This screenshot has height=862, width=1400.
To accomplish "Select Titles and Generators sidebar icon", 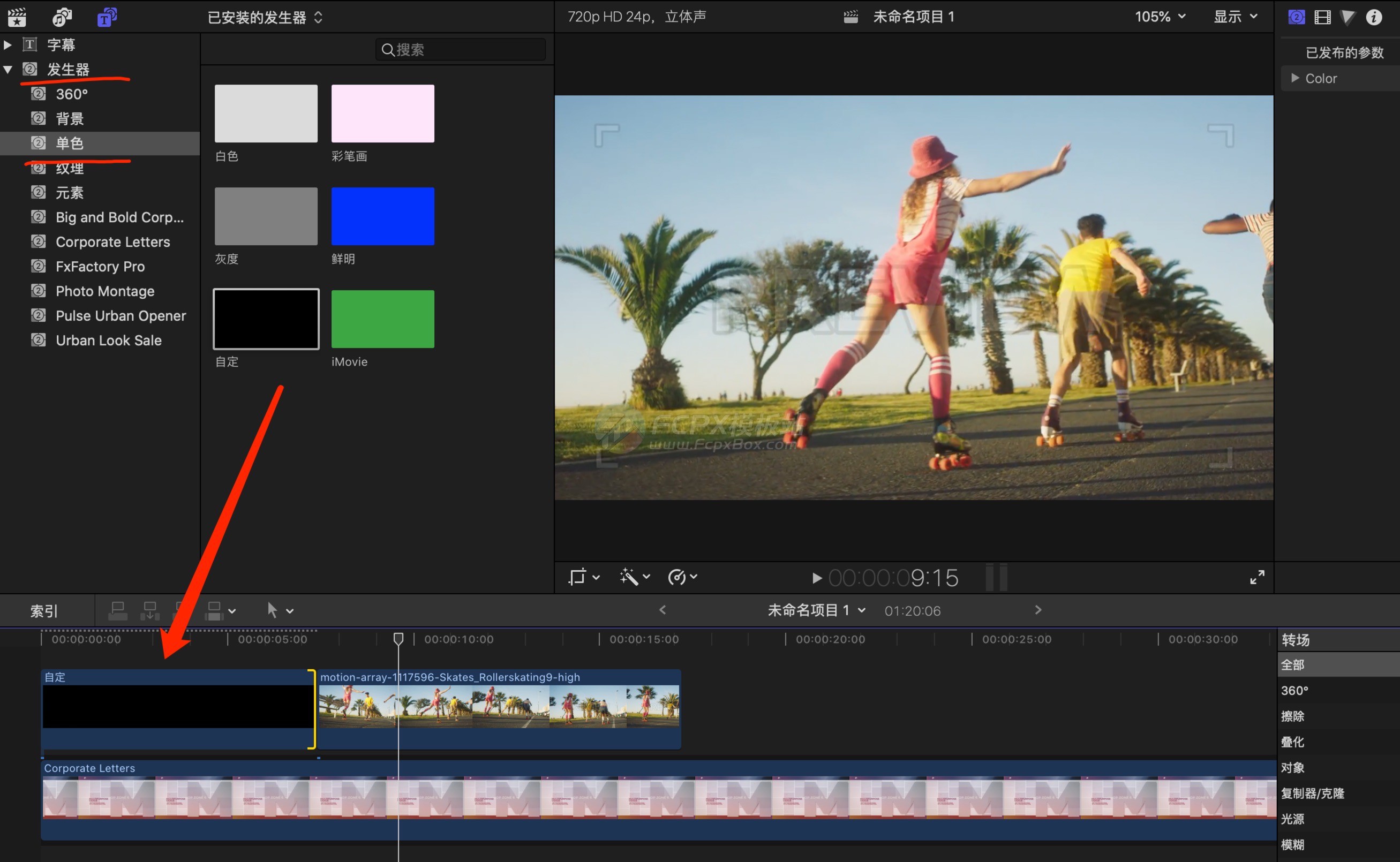I will click(107, 17).
